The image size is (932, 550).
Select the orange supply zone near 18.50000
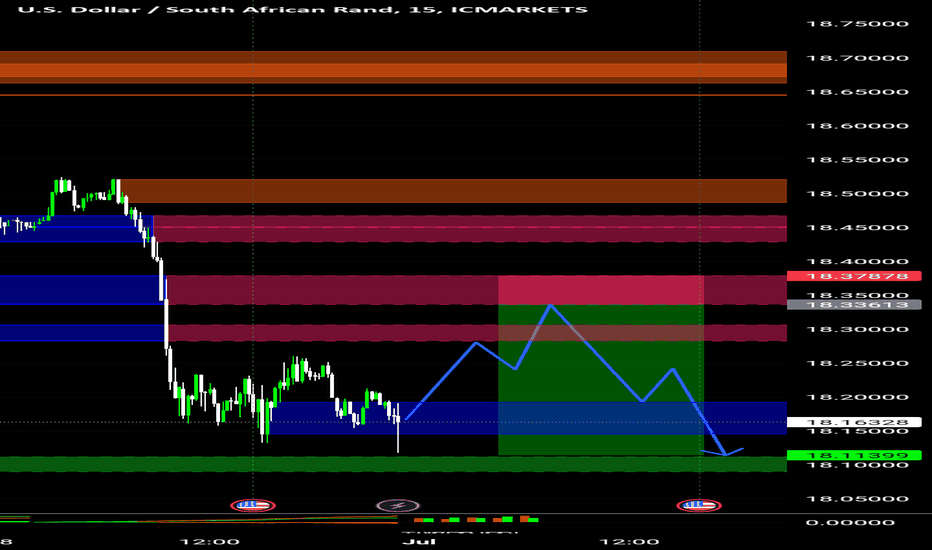coord(453,191)
